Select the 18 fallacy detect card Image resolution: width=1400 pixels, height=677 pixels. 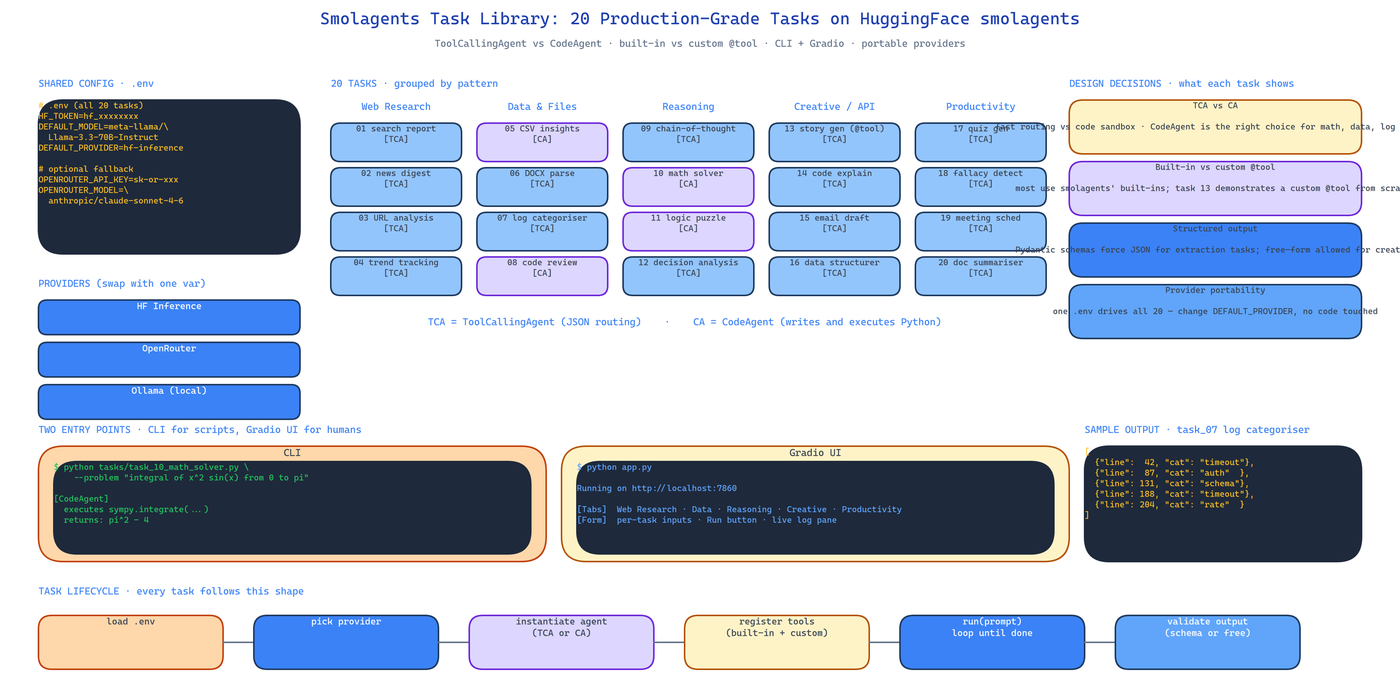[980, 187]
